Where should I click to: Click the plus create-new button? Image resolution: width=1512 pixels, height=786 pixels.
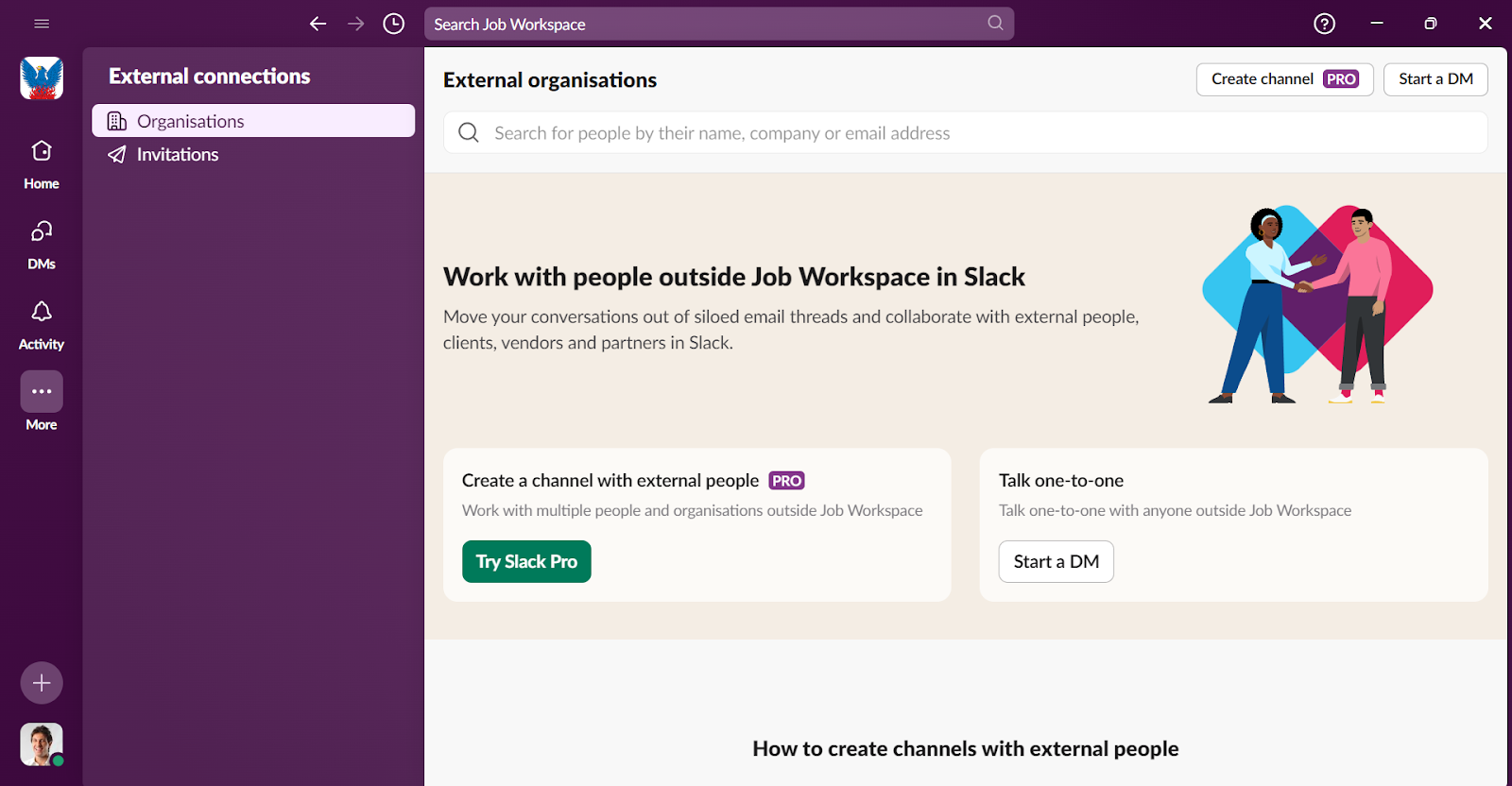[x=42, y=683]
